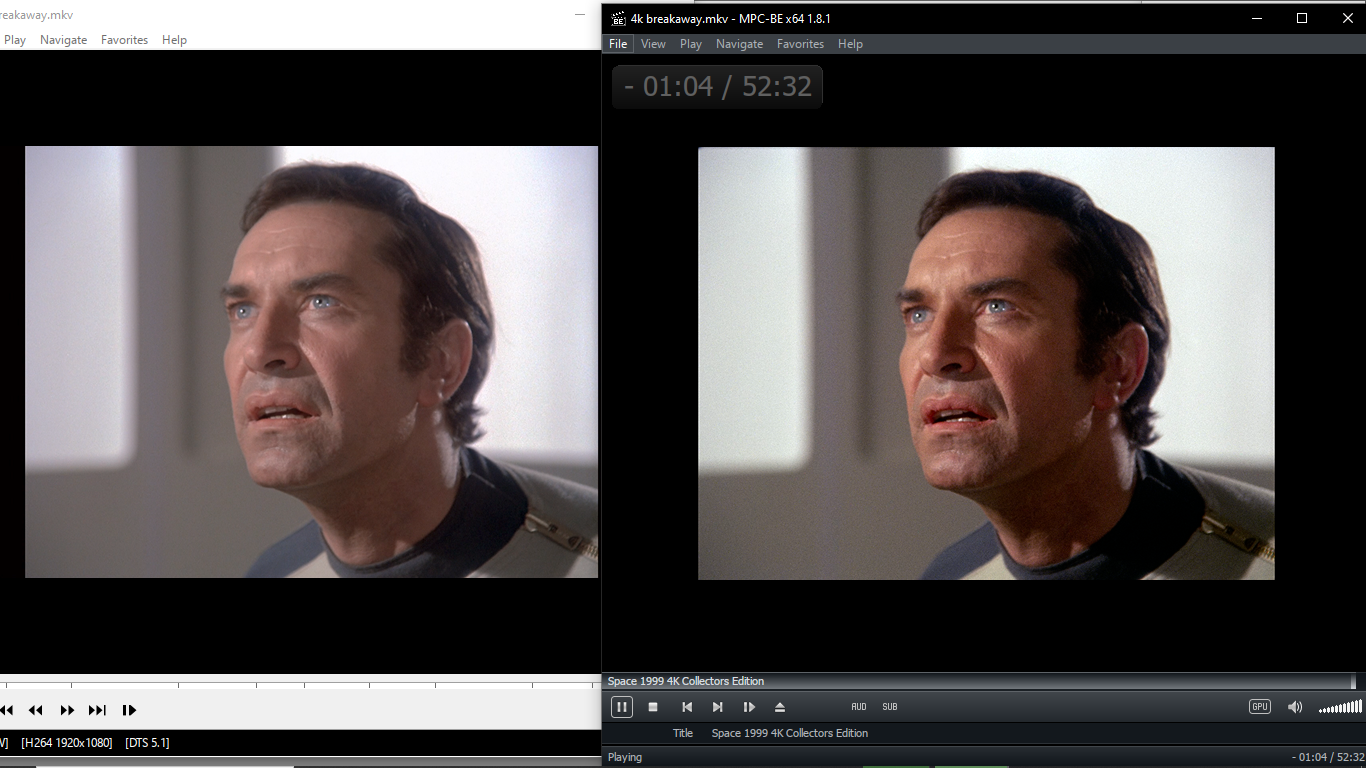Open the View menu in MPC-BE

[653, 44]
